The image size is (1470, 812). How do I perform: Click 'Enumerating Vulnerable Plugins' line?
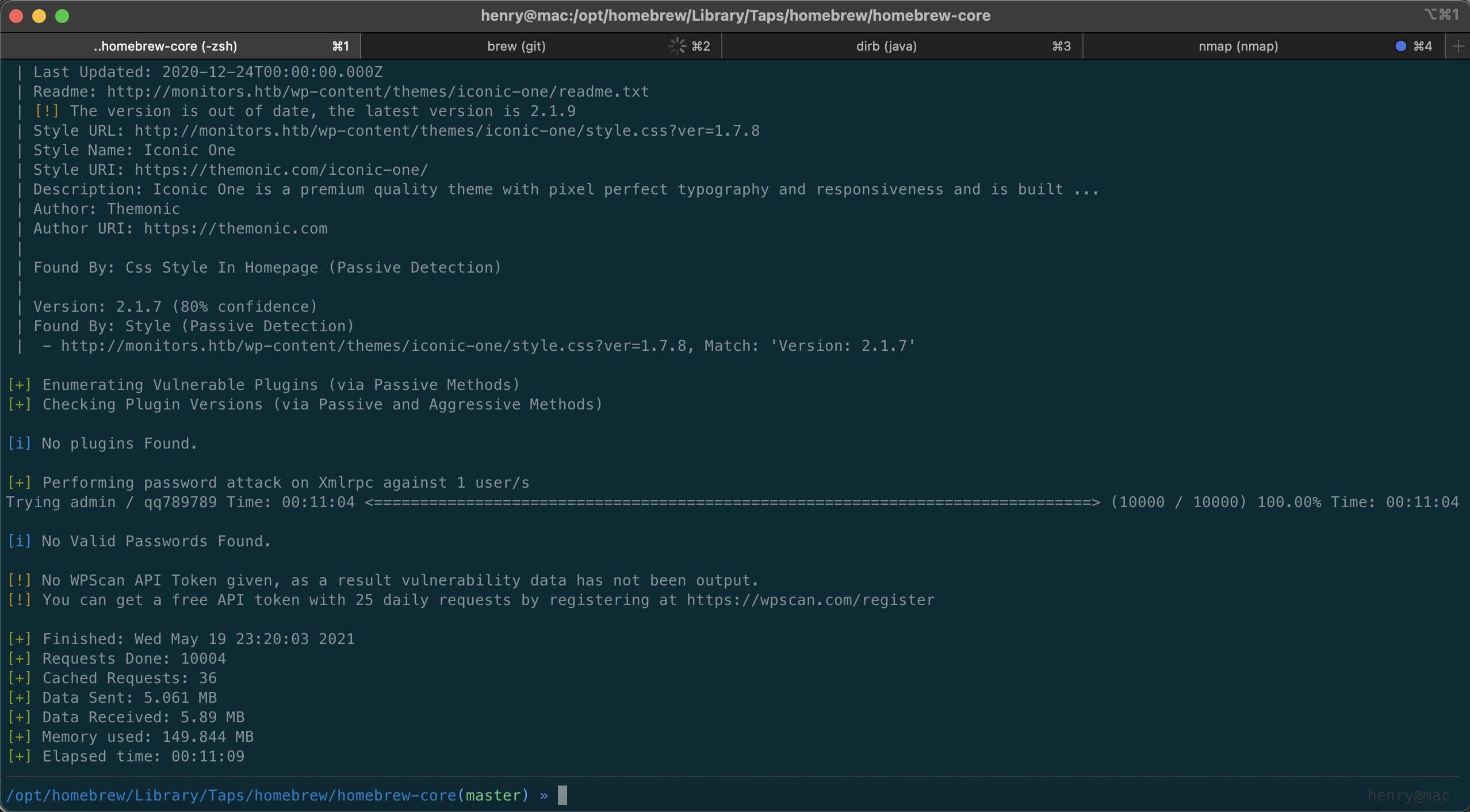click(281, 385)
